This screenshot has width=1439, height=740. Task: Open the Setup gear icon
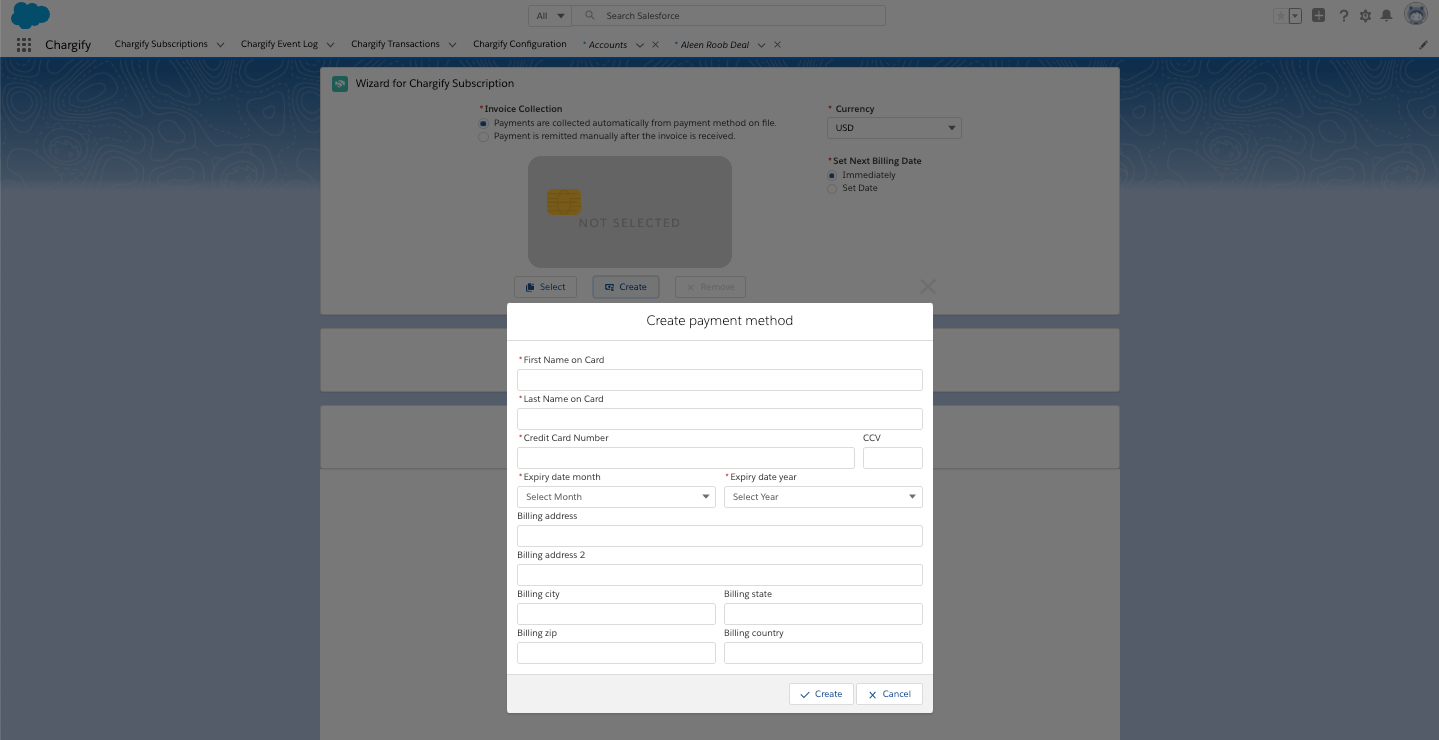coord(1365,16)
